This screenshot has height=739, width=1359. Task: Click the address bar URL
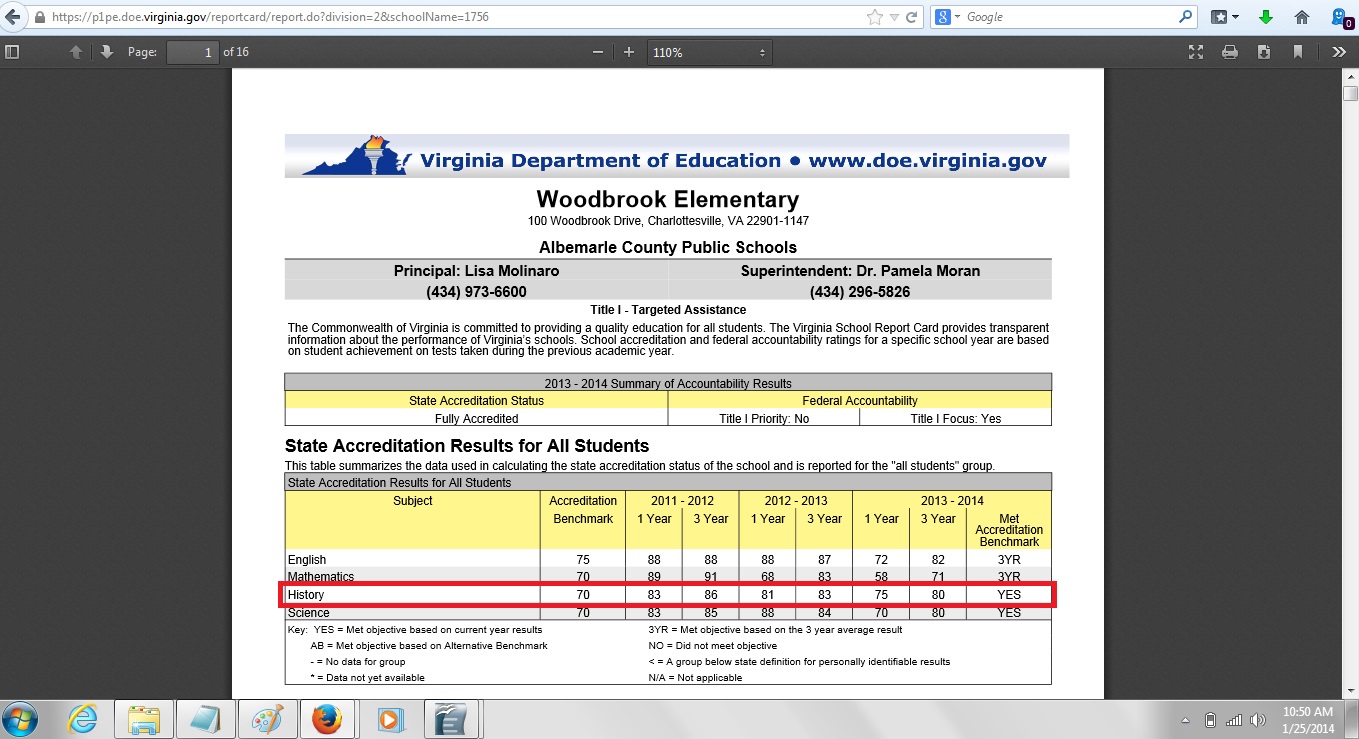click(270, 17)
